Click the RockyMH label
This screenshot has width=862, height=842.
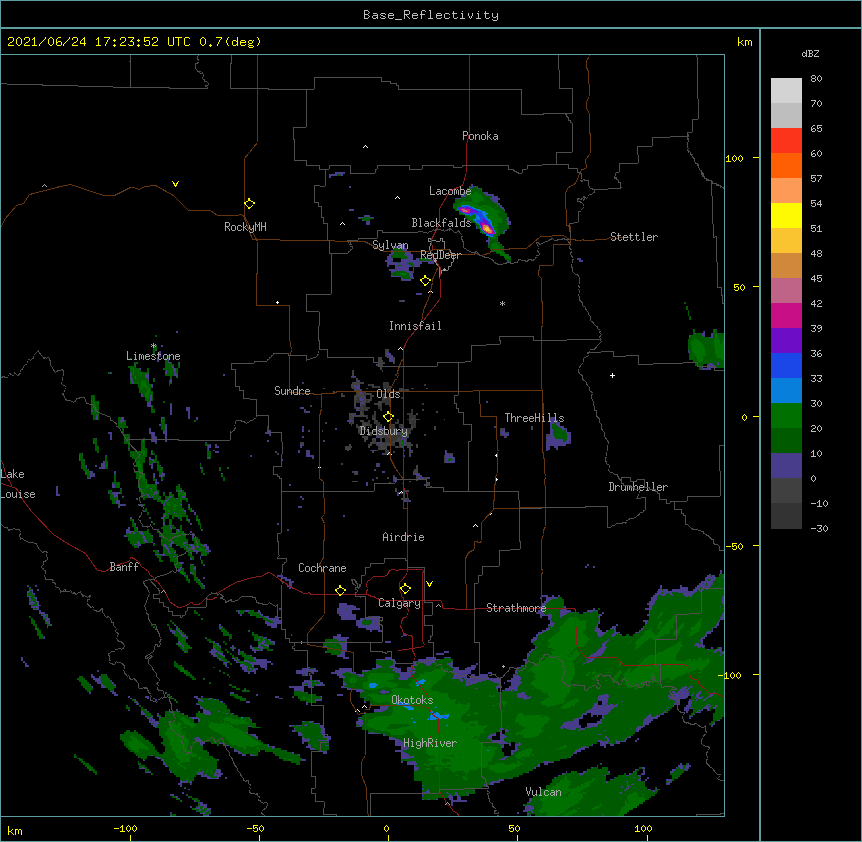pyautogui.click(x=245, y=227)
